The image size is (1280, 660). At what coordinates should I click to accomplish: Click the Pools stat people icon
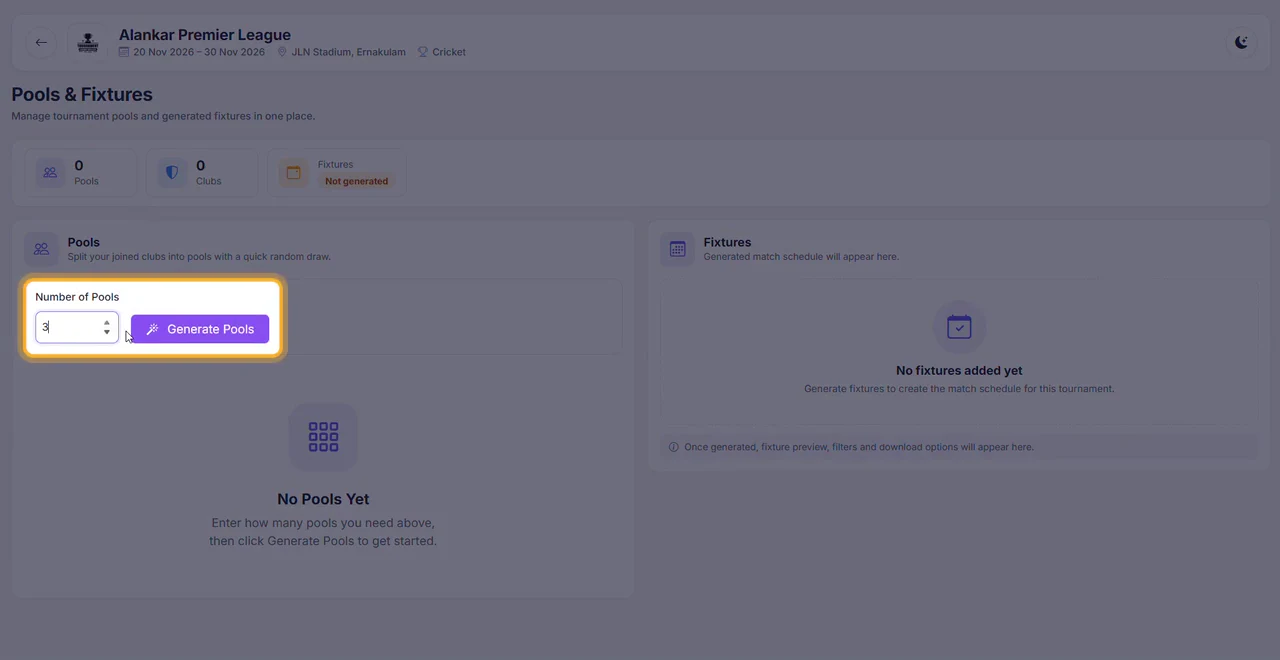click(50, 173)
